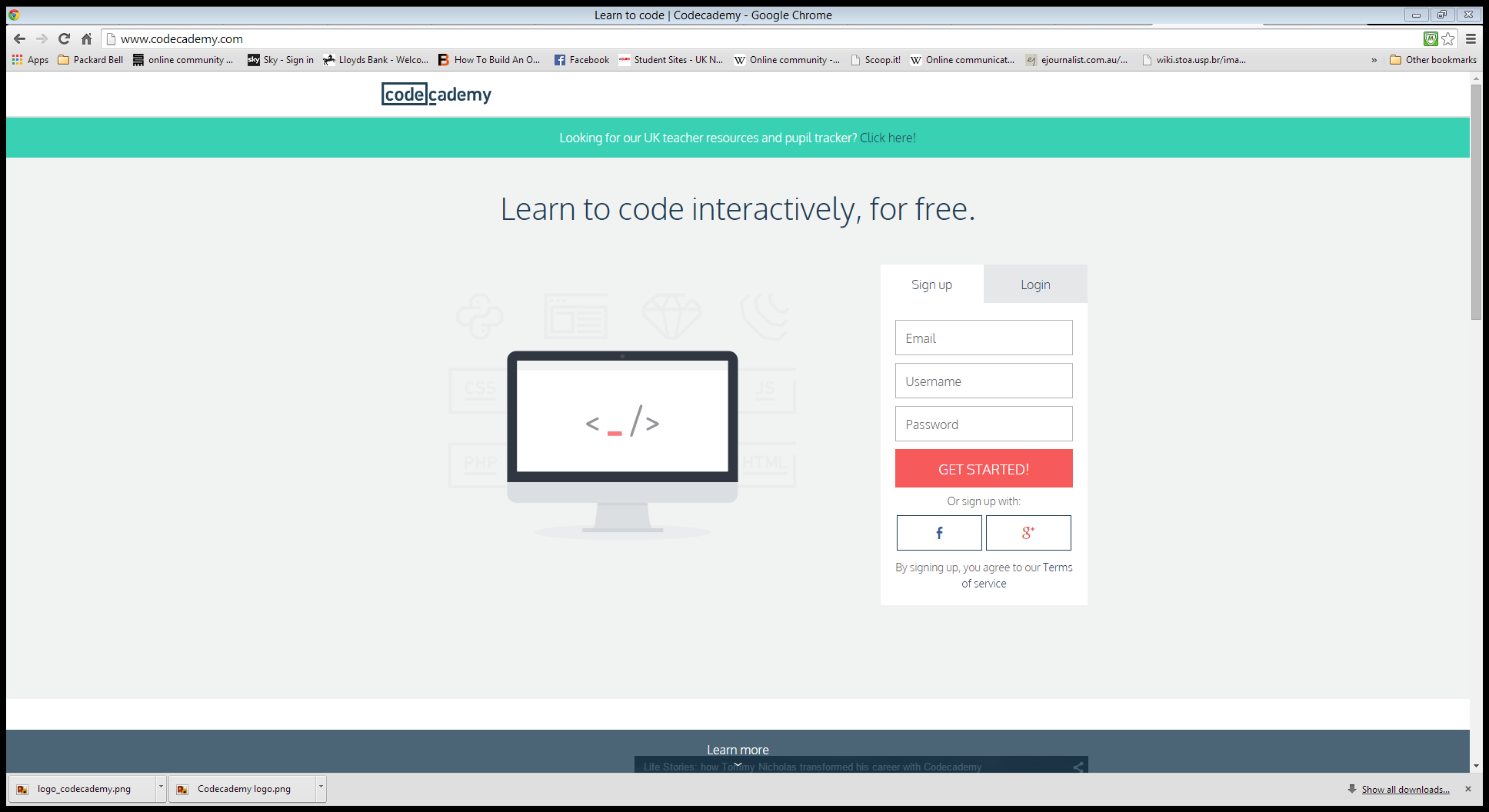The image size is (1489, 812).
Task: Open the How To Build An O... bookmark
Action: point(489,60)
